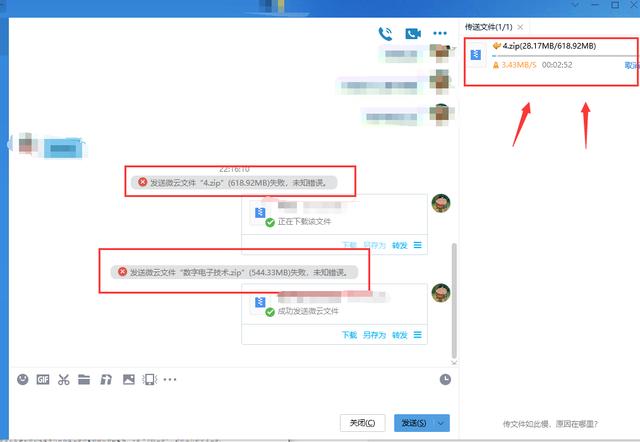Click the 正在下载该文件 status text
640x442 pixels.
click(x=304, y=222)
